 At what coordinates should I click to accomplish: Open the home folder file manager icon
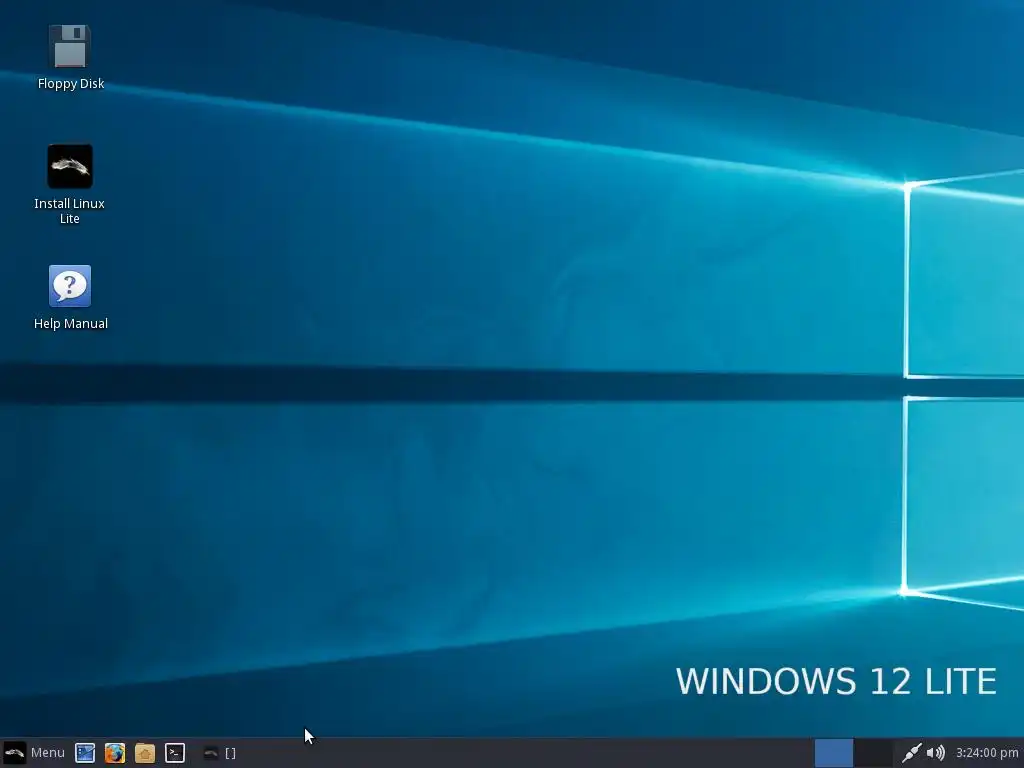[145, 753]
